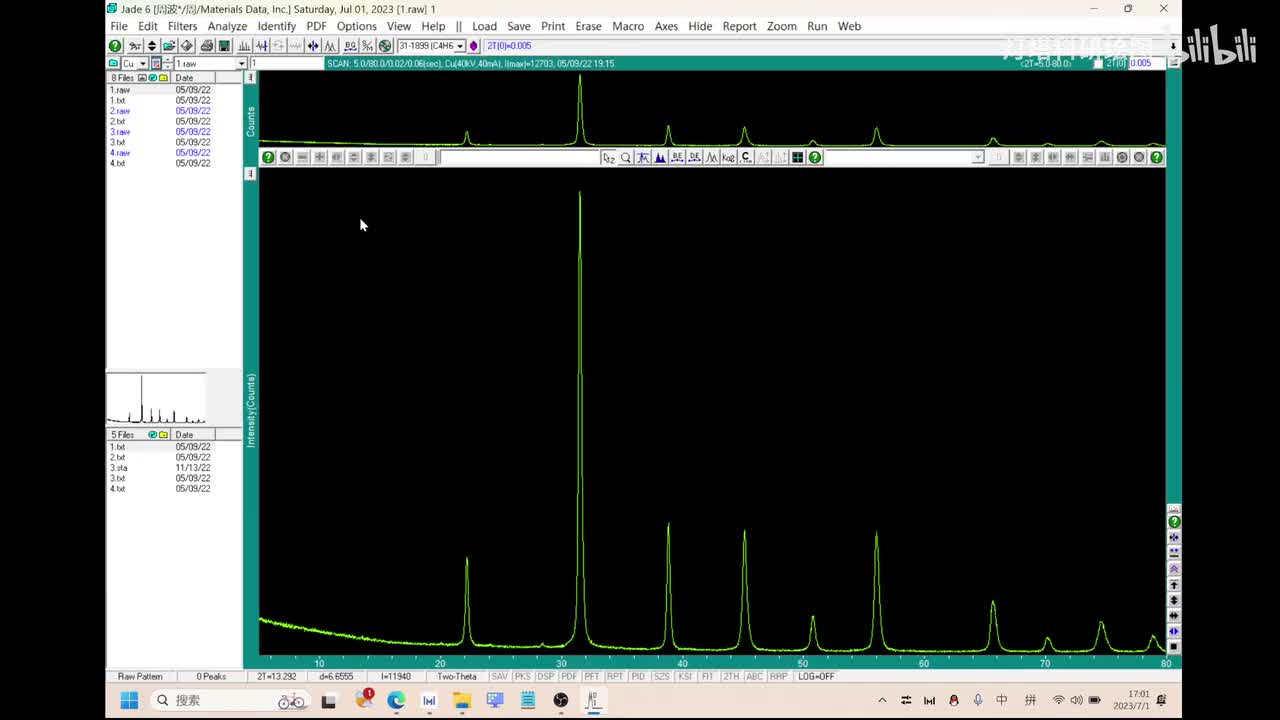Toggle the Two-Theta axis unit
This screenshot has width=1280, height=720.
coord(457,677)
